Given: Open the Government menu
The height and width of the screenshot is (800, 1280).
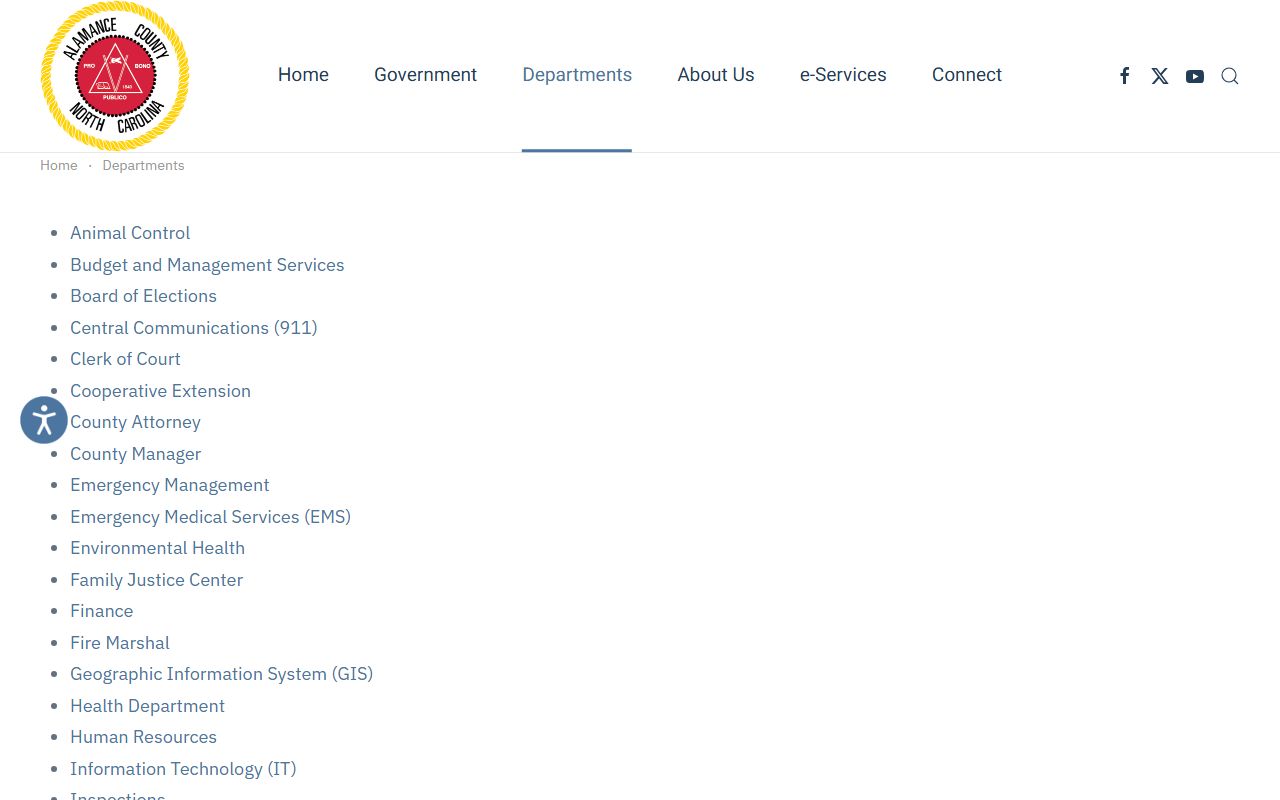Looking at the screenshot, I should point(425,75).
